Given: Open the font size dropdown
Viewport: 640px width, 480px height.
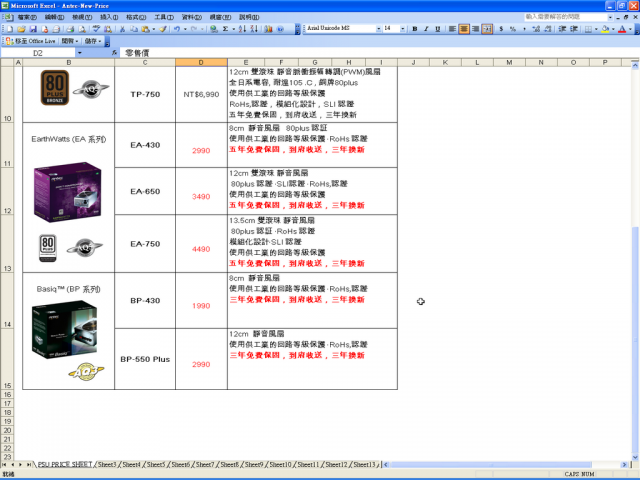Looking at the screenshot, I should [x=403, y=29].
